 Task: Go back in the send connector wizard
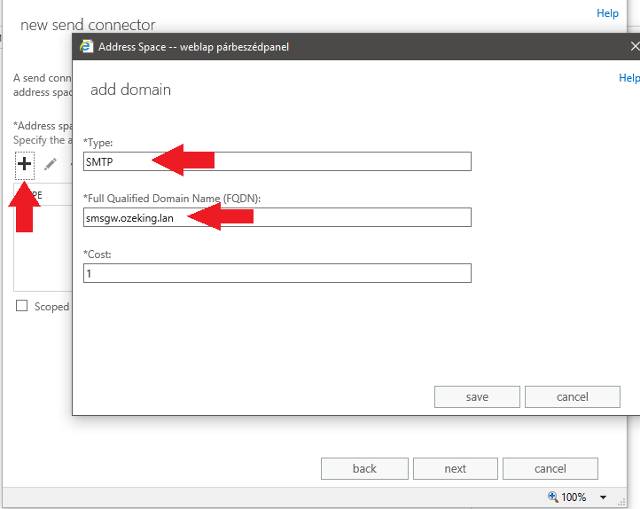pyautogui.click(x=364, y=469)
